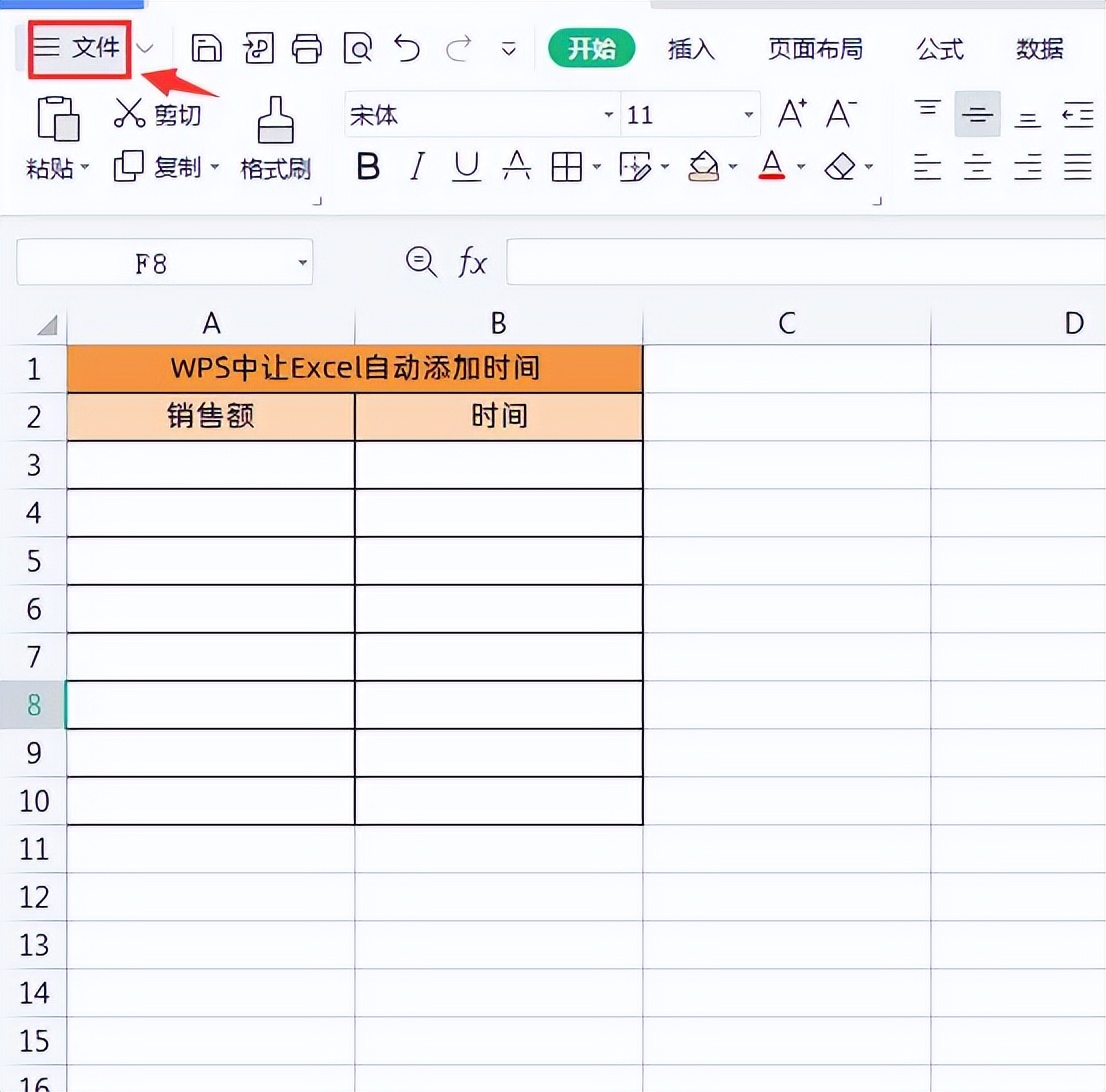Undo the last action
This screenshot has height=1092, width=1106.
407,49
